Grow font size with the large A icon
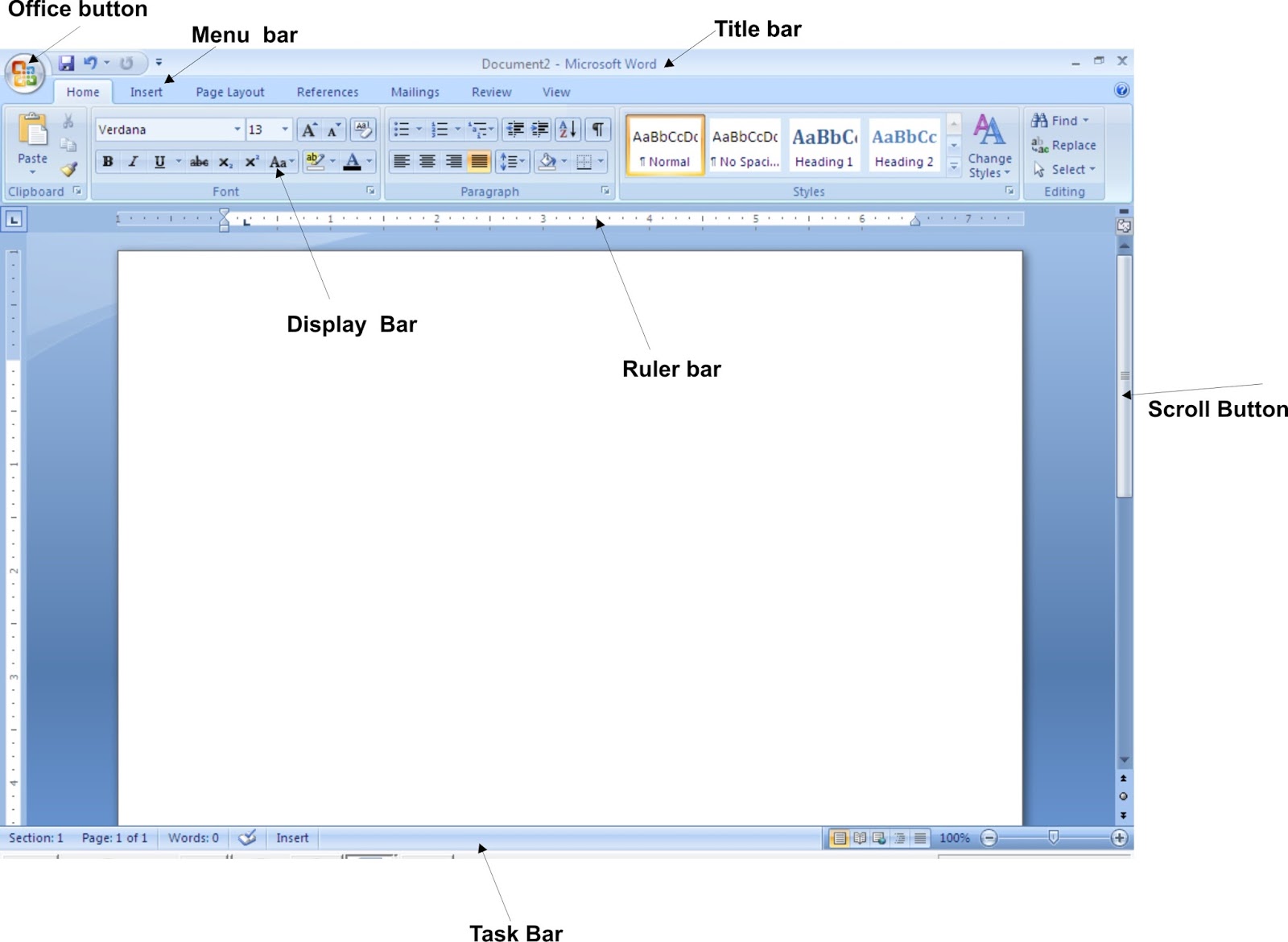The height and width of the screenshot is (942, 1288). (309, 130)
